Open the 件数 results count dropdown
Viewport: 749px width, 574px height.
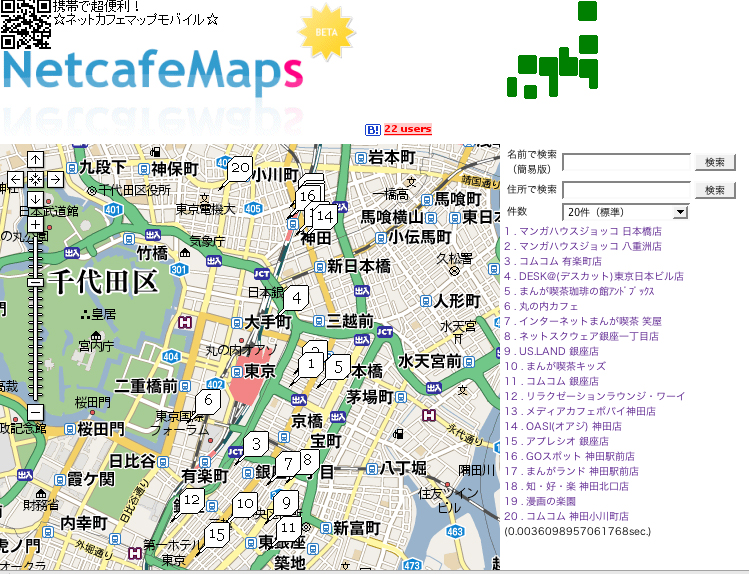tap(625, 212)
